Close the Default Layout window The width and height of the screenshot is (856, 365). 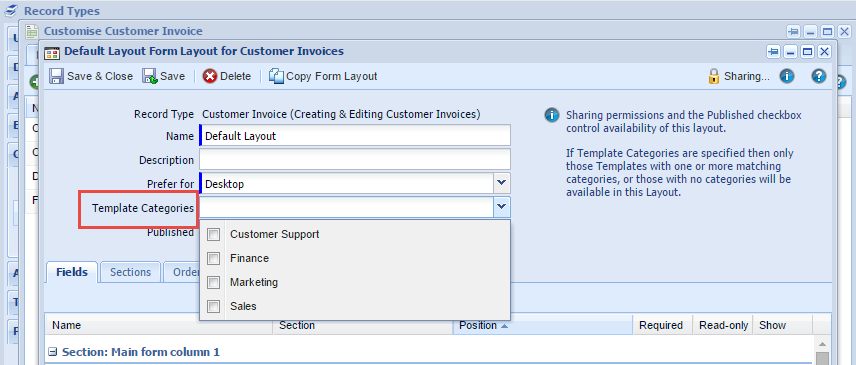pyautogui.click(x=824, y=52)
